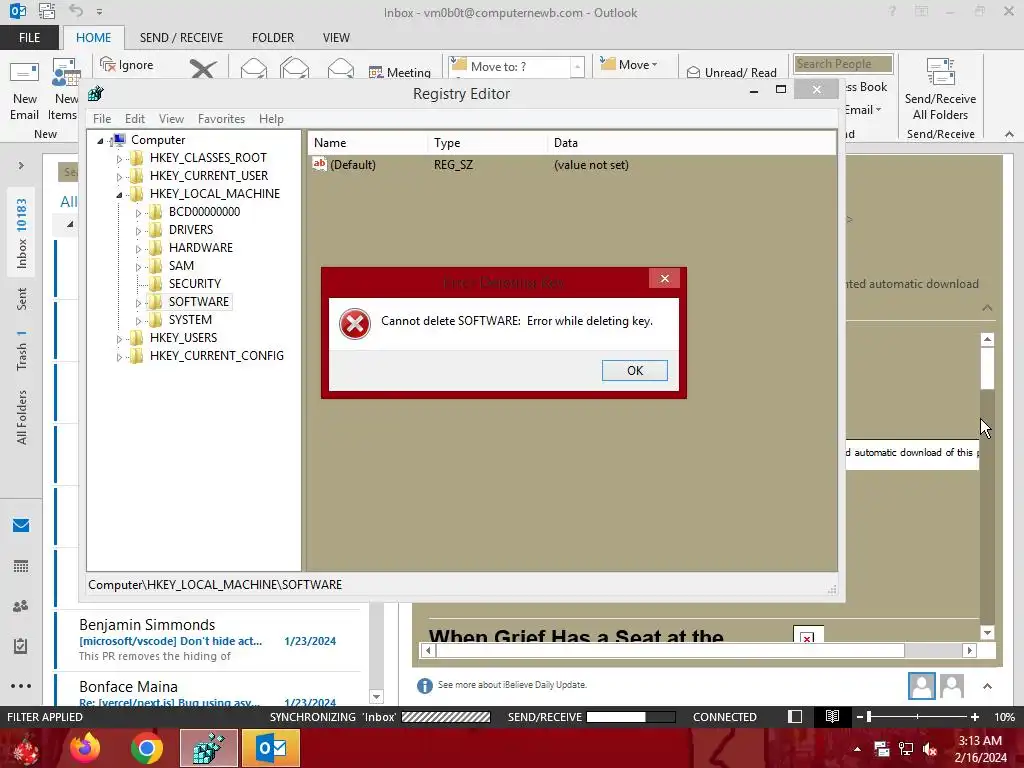This screenshot has width=1024, height=768.
Task: Click the Meeting reply button
Action: point(400,72)
